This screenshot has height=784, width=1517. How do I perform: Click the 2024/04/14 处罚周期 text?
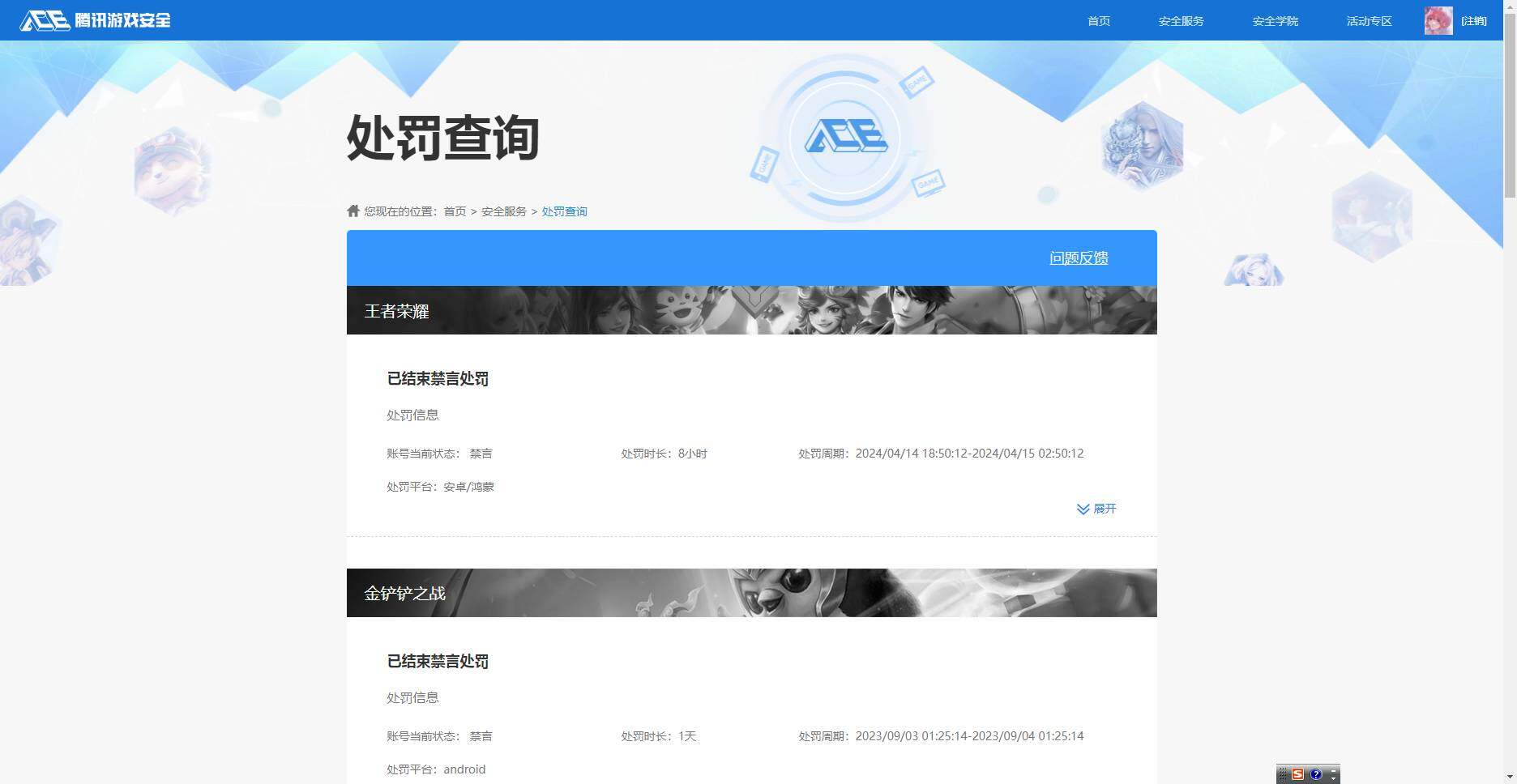(941, 454)
